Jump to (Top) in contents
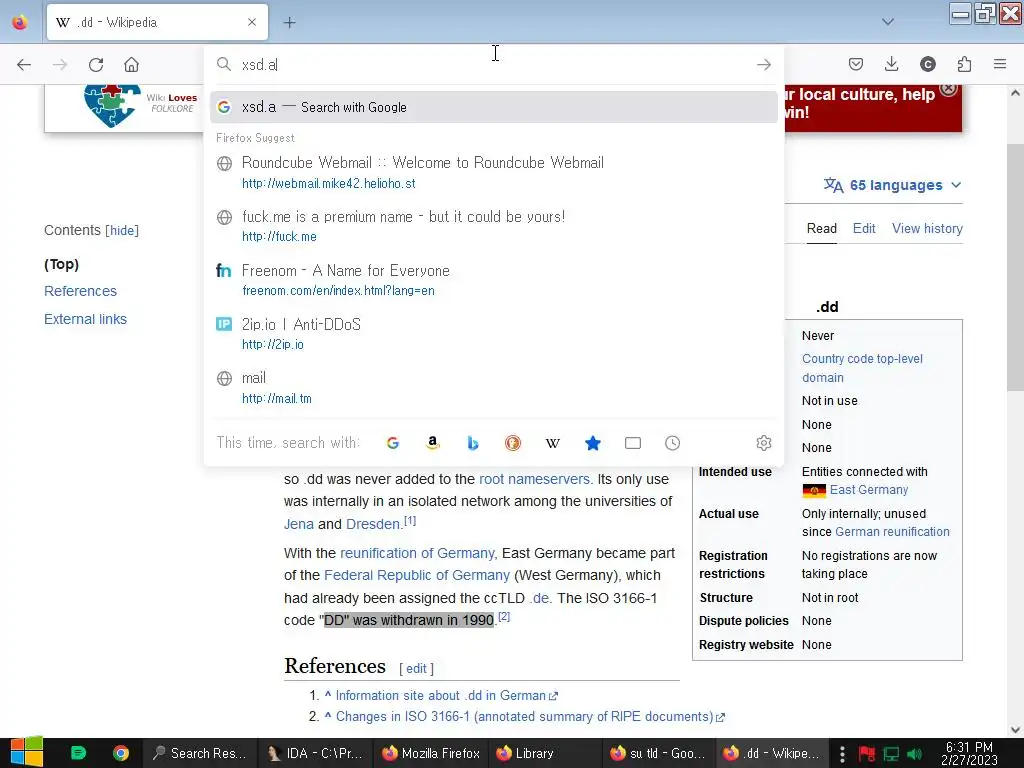Screen dimensions: 1024x768 pyautogui.click(x=61, y=264)
